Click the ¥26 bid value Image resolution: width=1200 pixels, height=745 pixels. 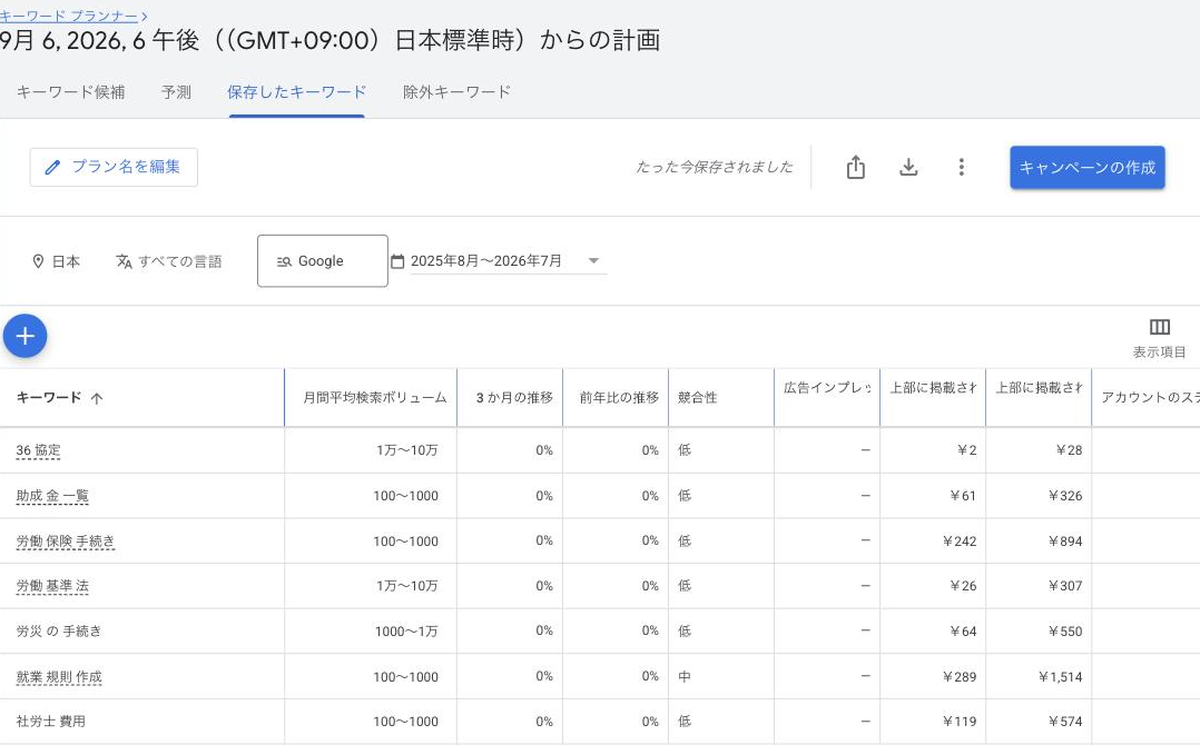[962, 586]
